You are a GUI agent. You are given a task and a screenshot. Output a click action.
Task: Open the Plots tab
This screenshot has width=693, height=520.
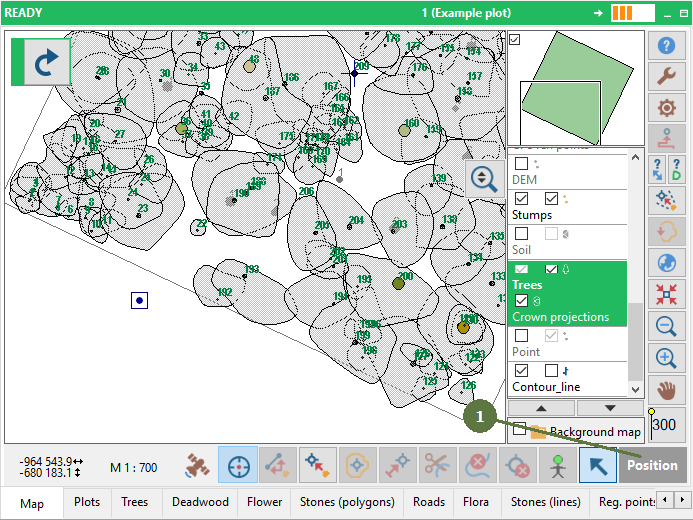pos(87,502)
